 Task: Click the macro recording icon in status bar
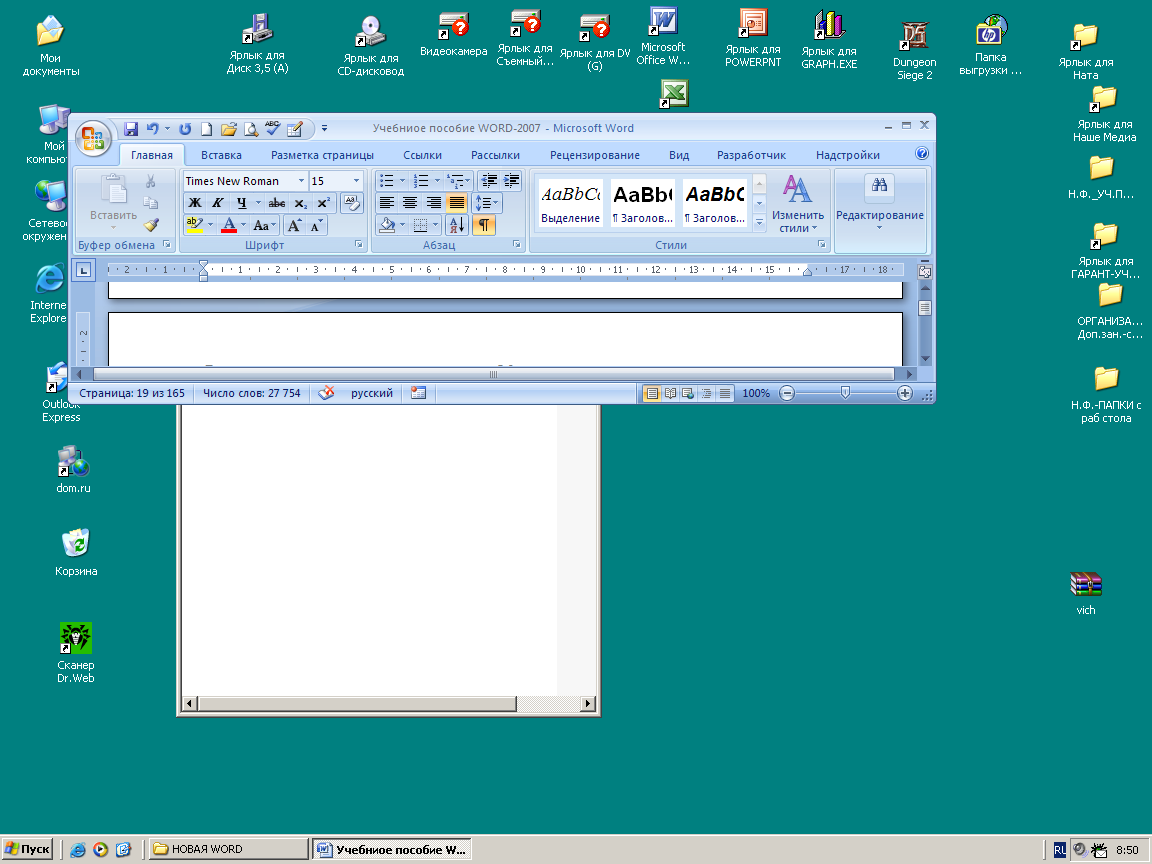pyautogui.click(x=418, y=393)
